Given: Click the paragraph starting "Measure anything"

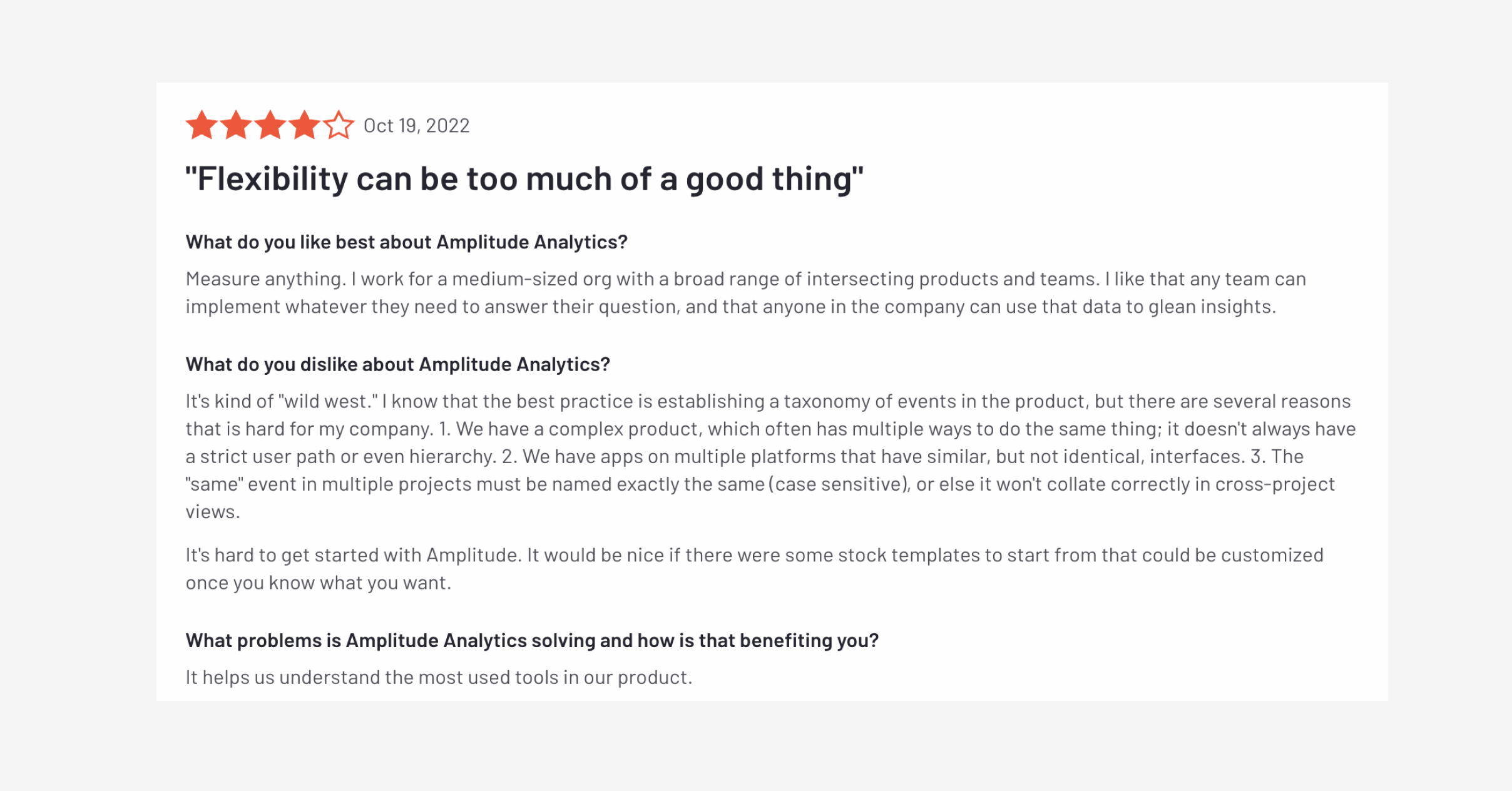Looking at the screenshot, I should [x=745, y=279].
